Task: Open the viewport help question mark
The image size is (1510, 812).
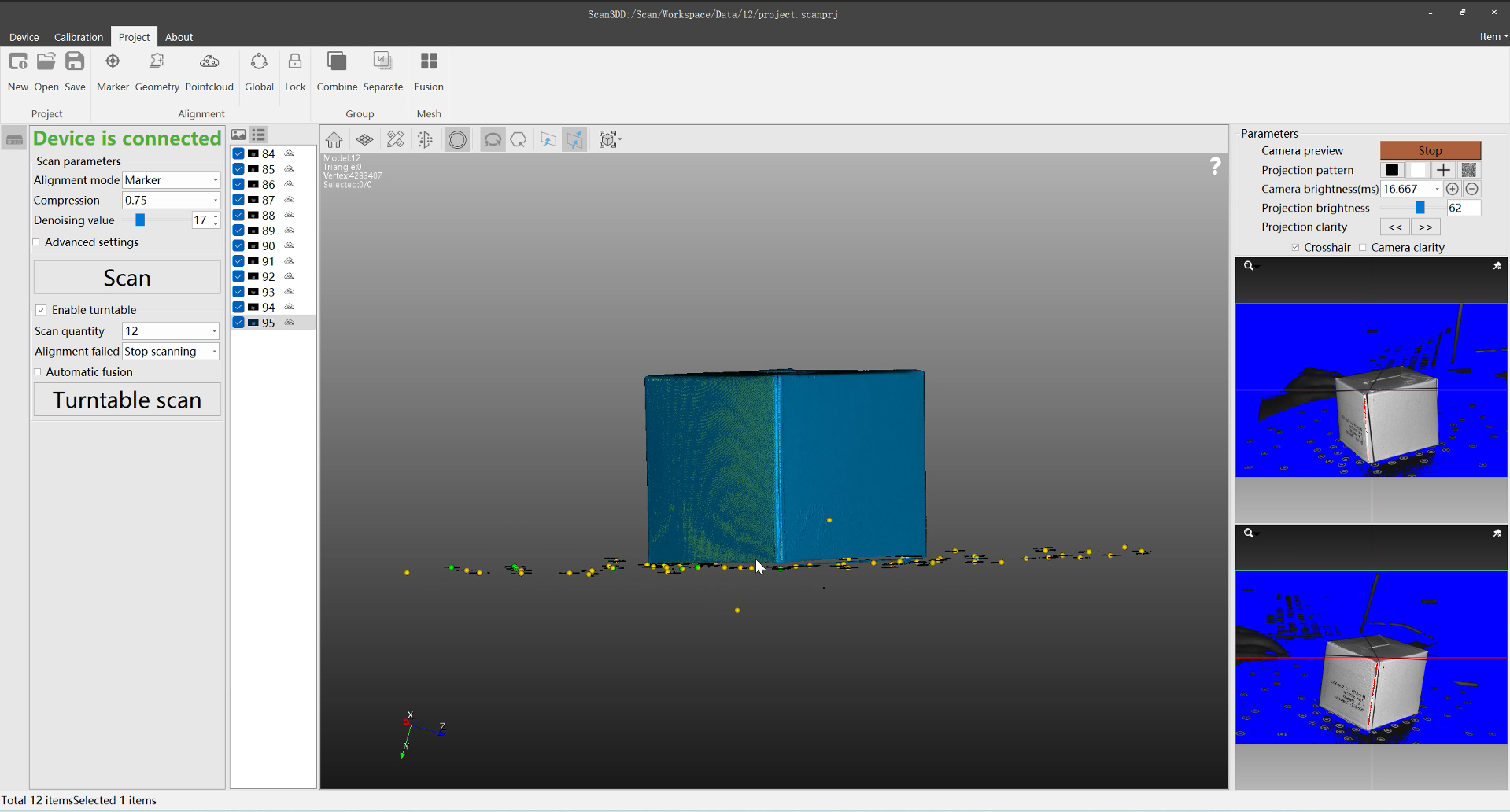Action: pos(1216,165)
